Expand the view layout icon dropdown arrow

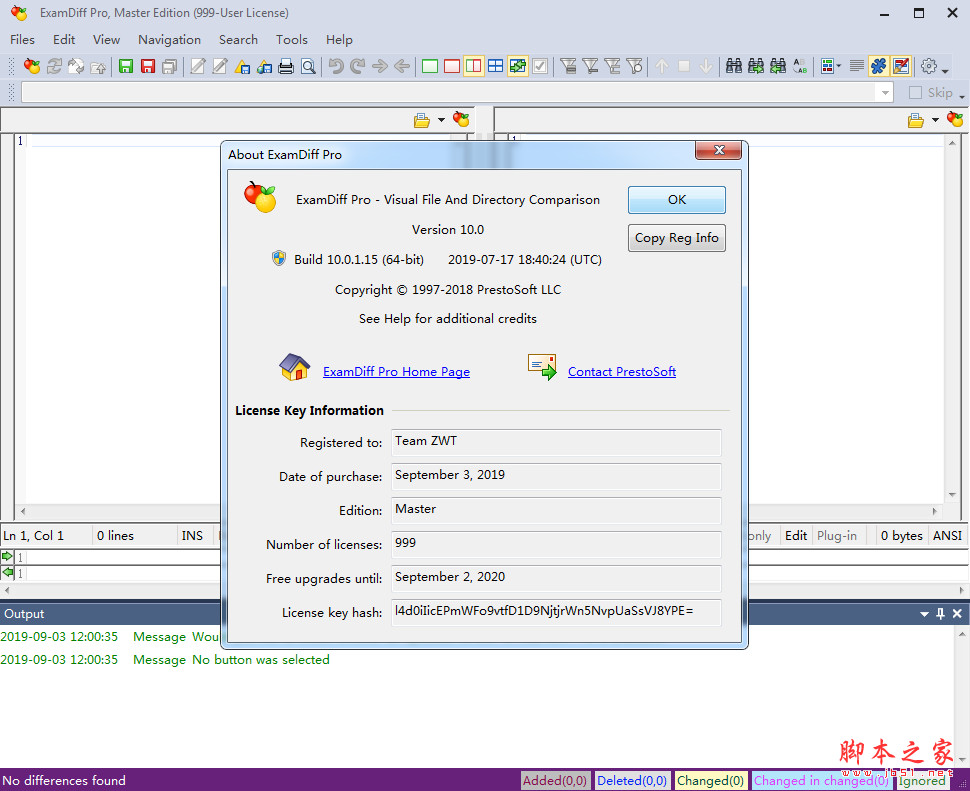[839, 66]
